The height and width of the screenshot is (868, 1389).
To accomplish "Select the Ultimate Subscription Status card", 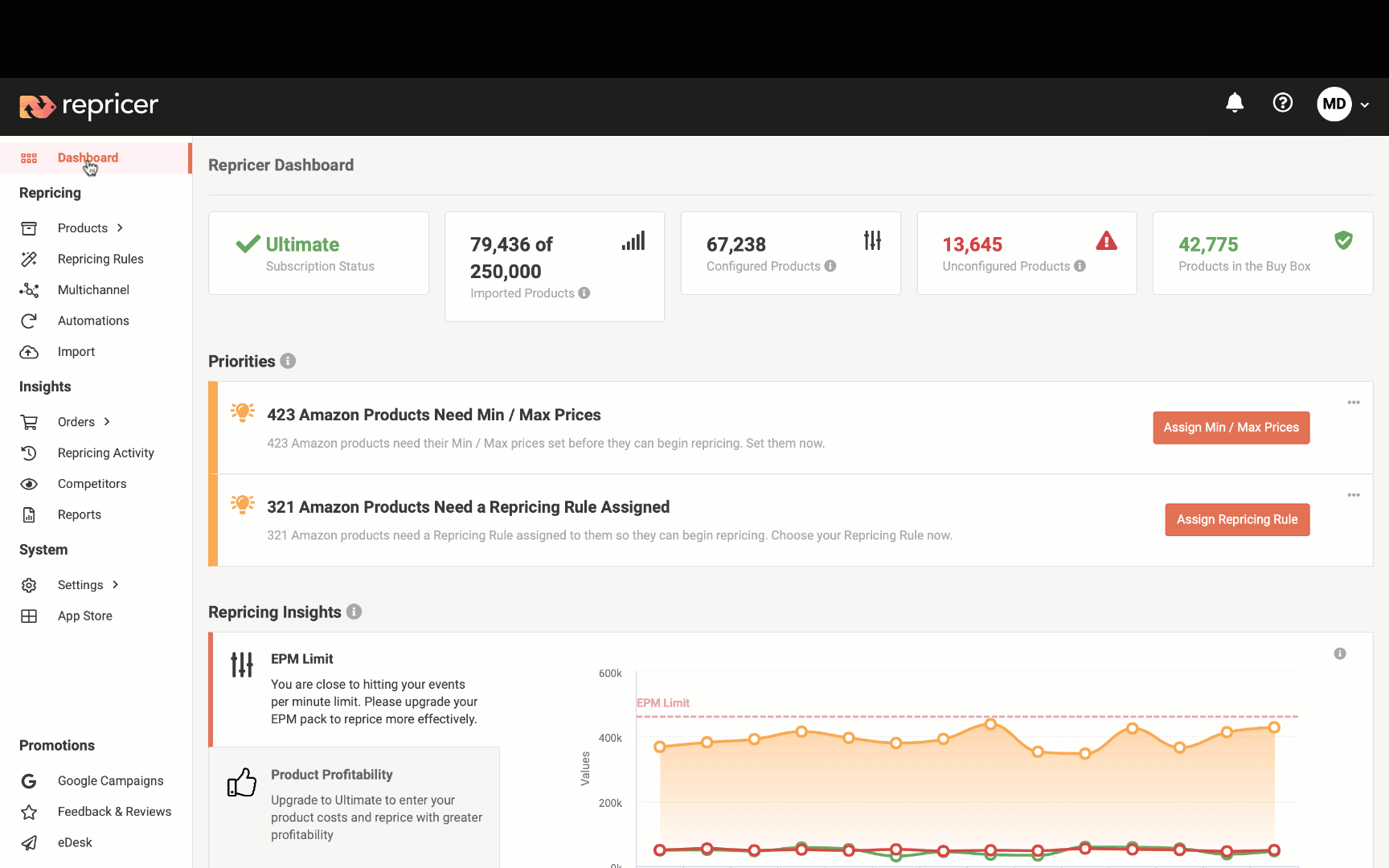I will (x=319, y=253).
